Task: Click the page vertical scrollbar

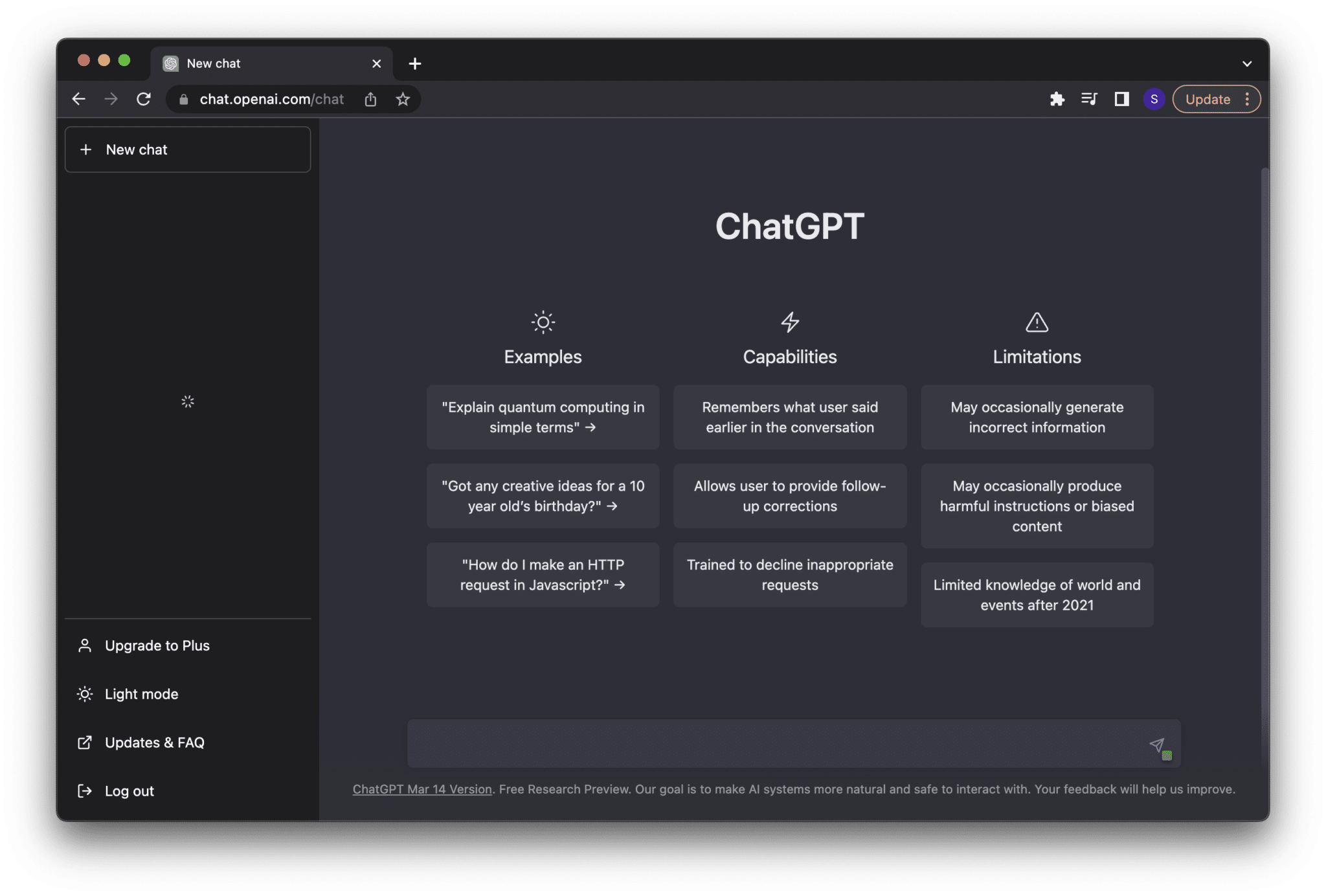Action: pos(1264,465)
